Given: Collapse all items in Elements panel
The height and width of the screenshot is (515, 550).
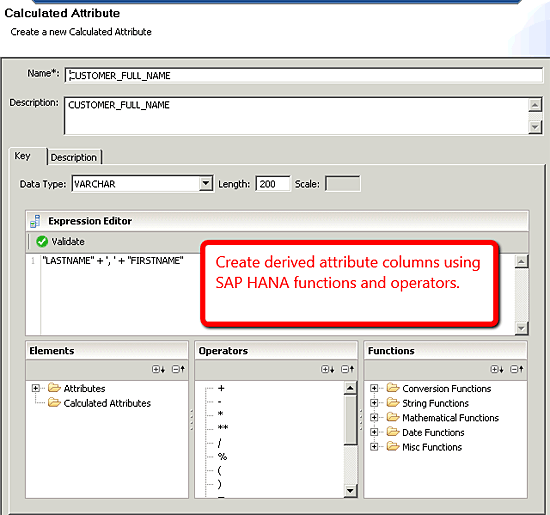Looking at the screenshot, I should pyautogui.click(x=178, y=369).
